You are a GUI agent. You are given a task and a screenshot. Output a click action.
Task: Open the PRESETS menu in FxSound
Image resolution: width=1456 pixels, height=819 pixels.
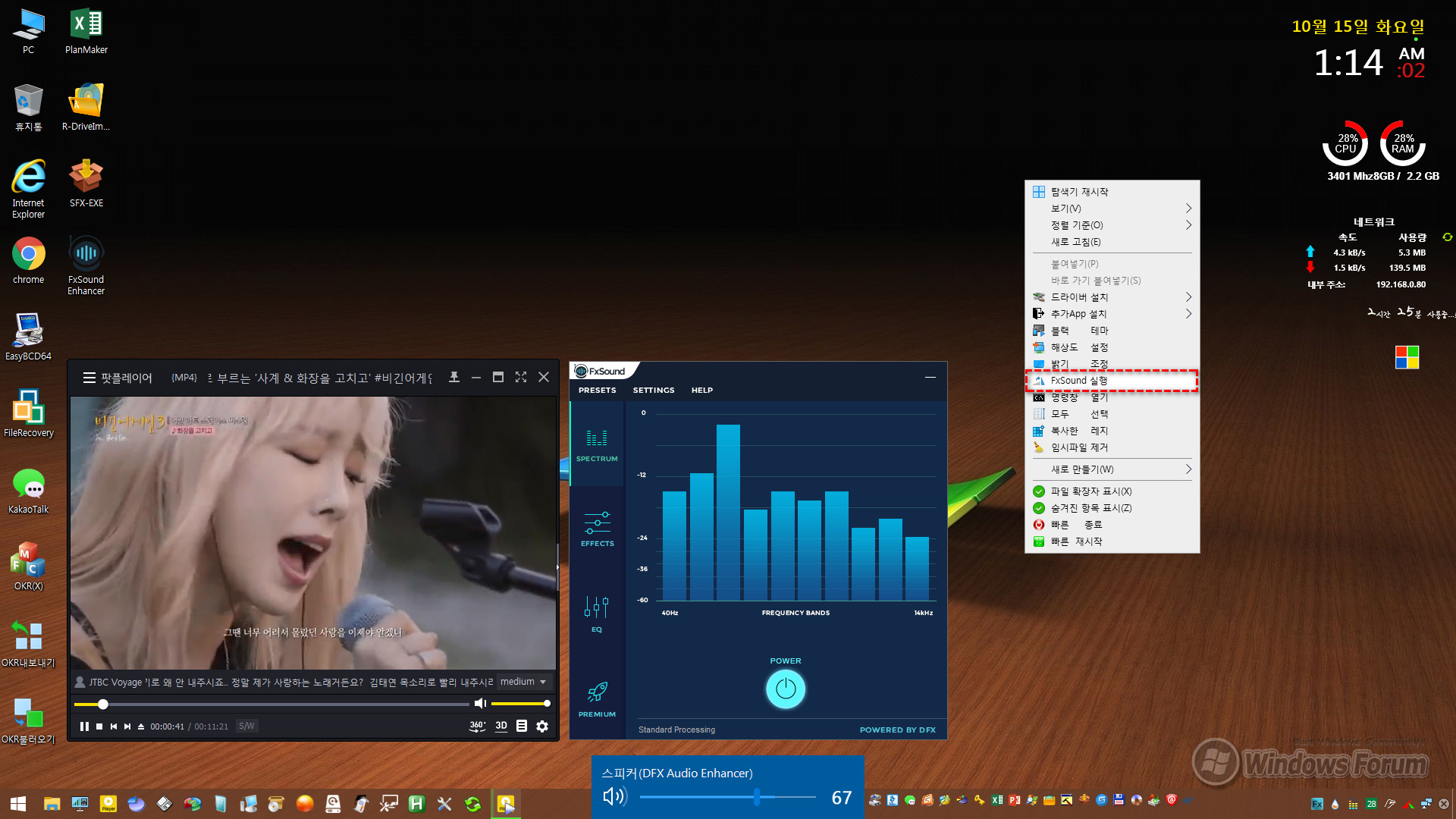point(597,390)
